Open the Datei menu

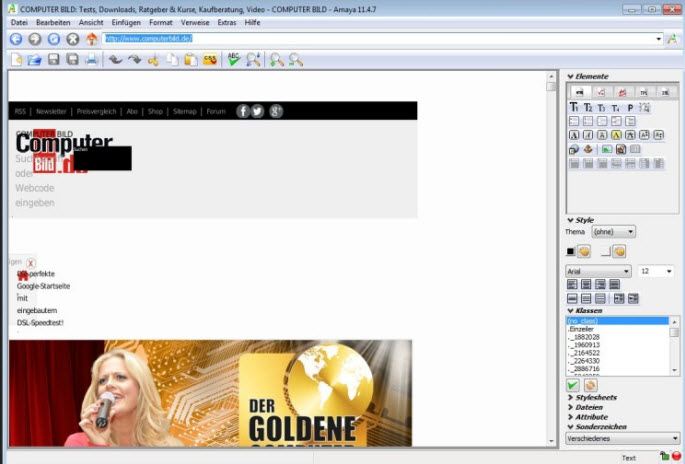click(x=19, y=22)
